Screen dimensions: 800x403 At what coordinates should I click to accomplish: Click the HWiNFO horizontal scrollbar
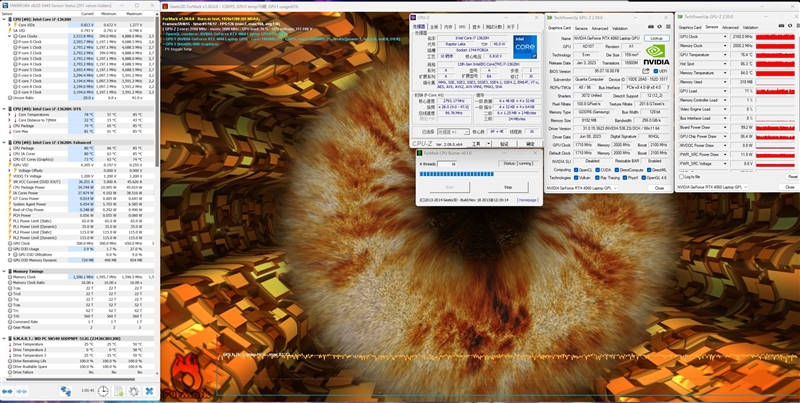(x=69, y=379)
